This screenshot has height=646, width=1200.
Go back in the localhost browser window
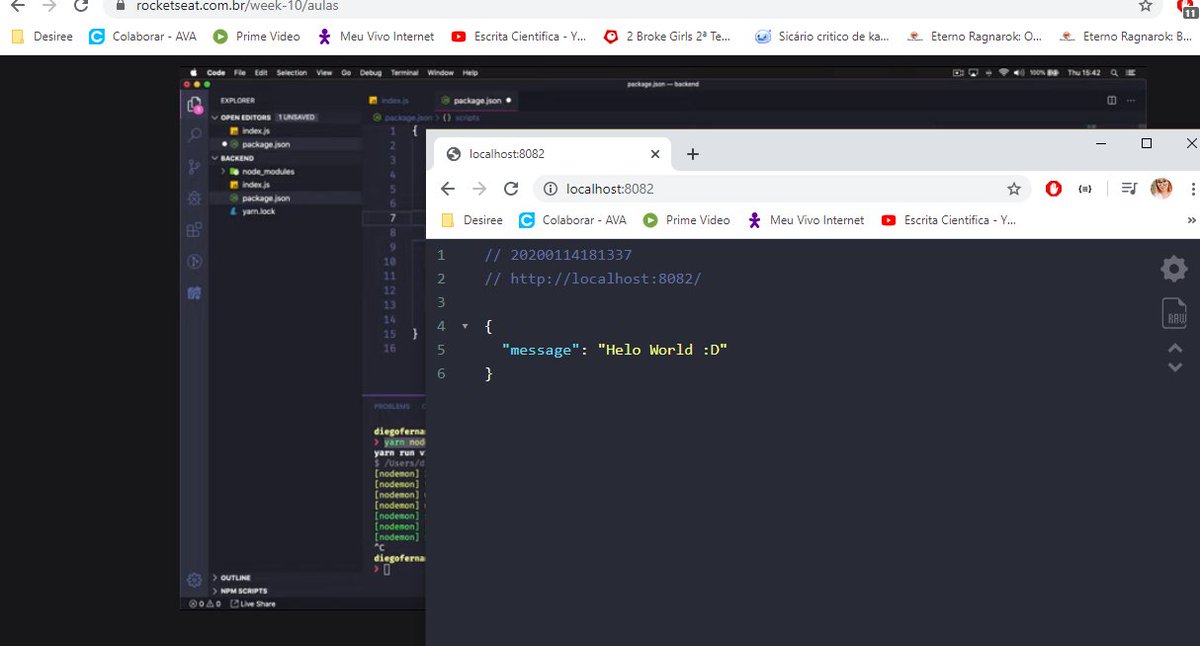pos(448,189)
